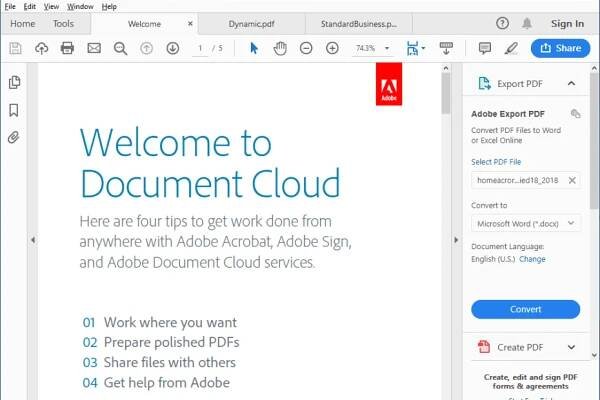Open the Window menu
The height and width of the screenshot is (400, 600).
tap(80, 6)
